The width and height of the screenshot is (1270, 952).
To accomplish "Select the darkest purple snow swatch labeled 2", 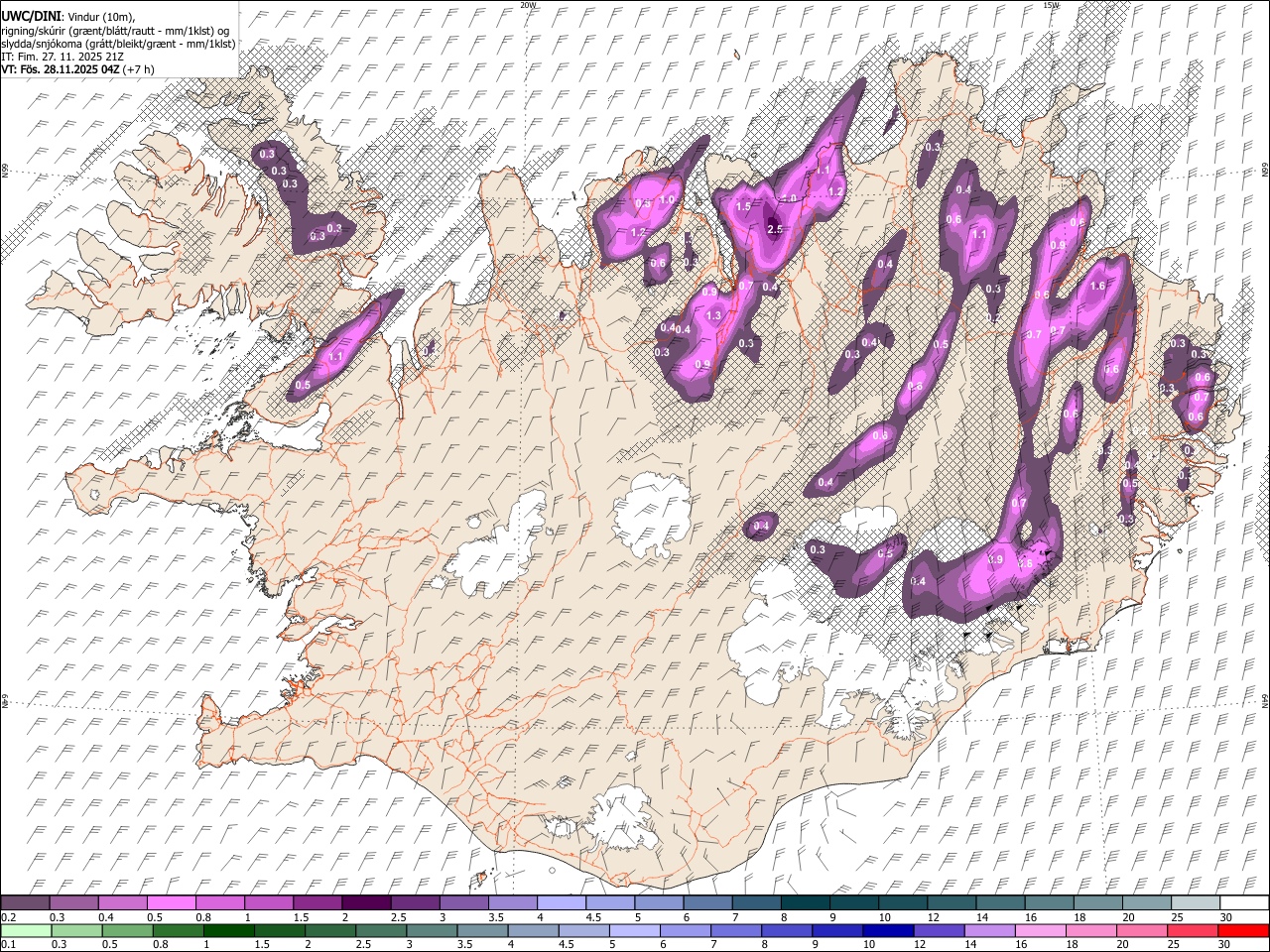I will (366, 902).
